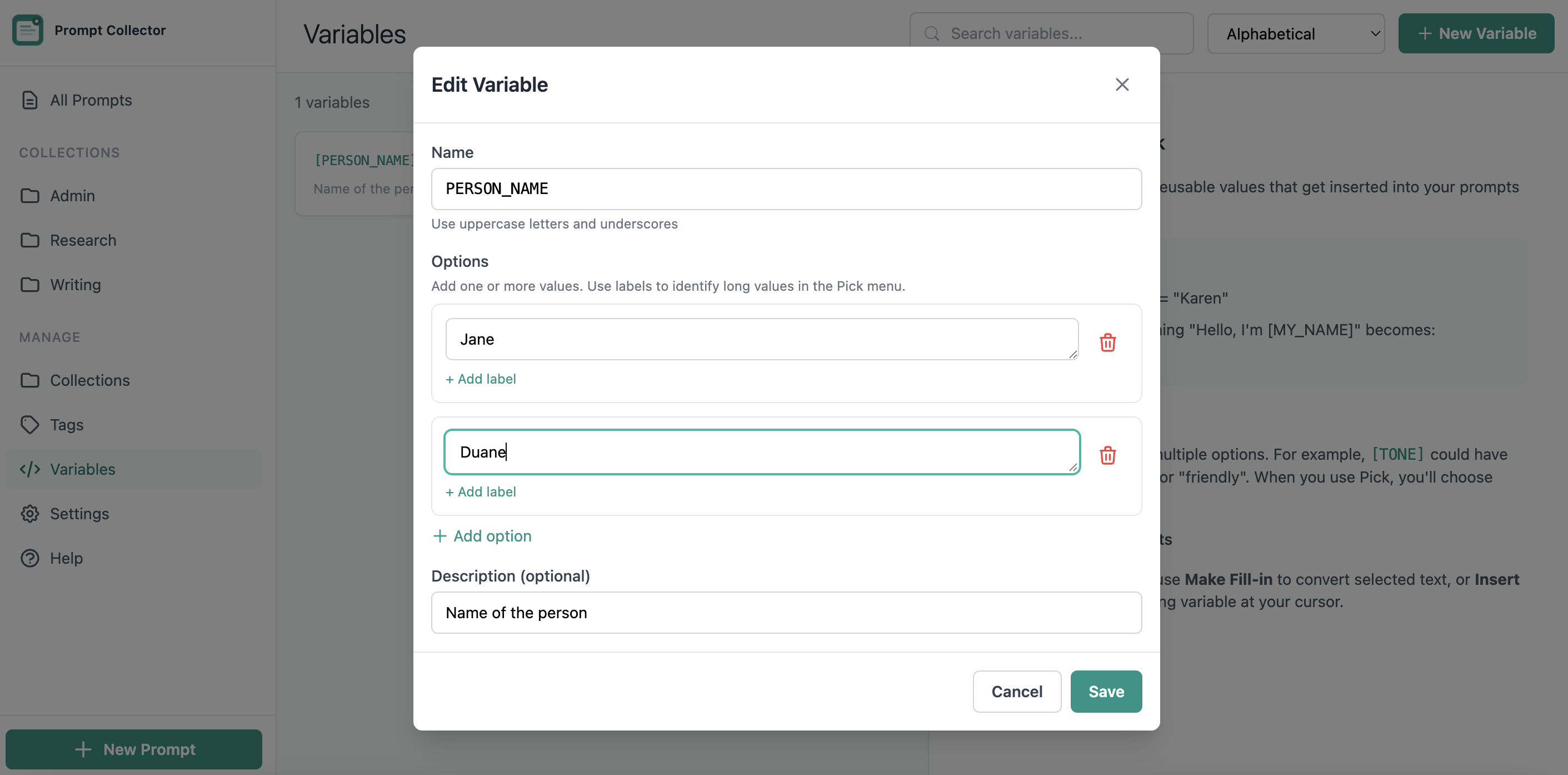
Task: Click Add option link
Action: coord(482,535)
